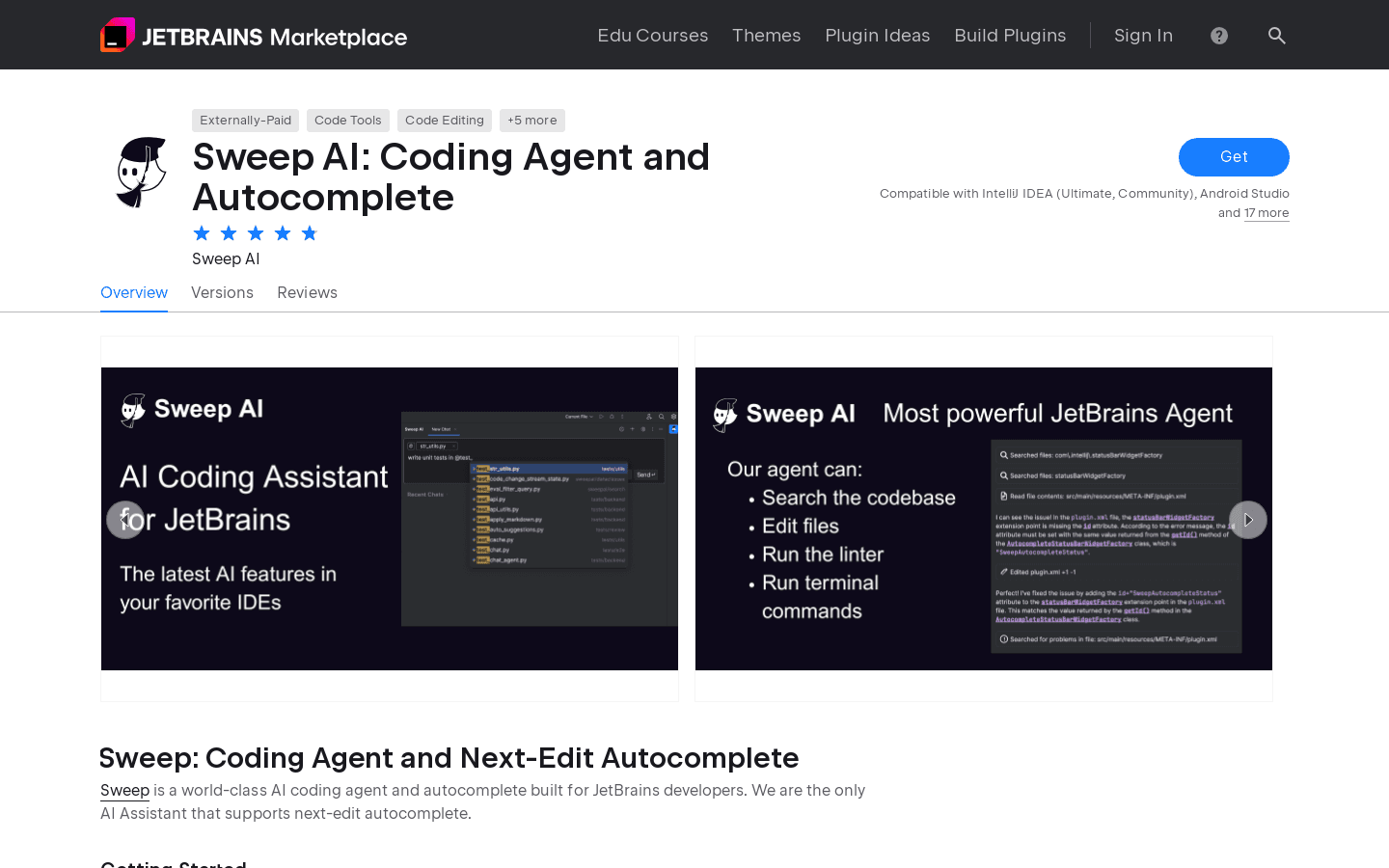This screenshot has height=868, width=1389.
Task: Select the carousel previous arrow
Action: point(125,519)
